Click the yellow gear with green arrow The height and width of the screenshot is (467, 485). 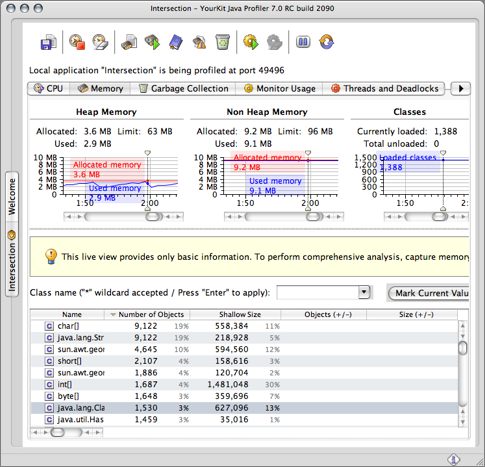tap(251, 42)
